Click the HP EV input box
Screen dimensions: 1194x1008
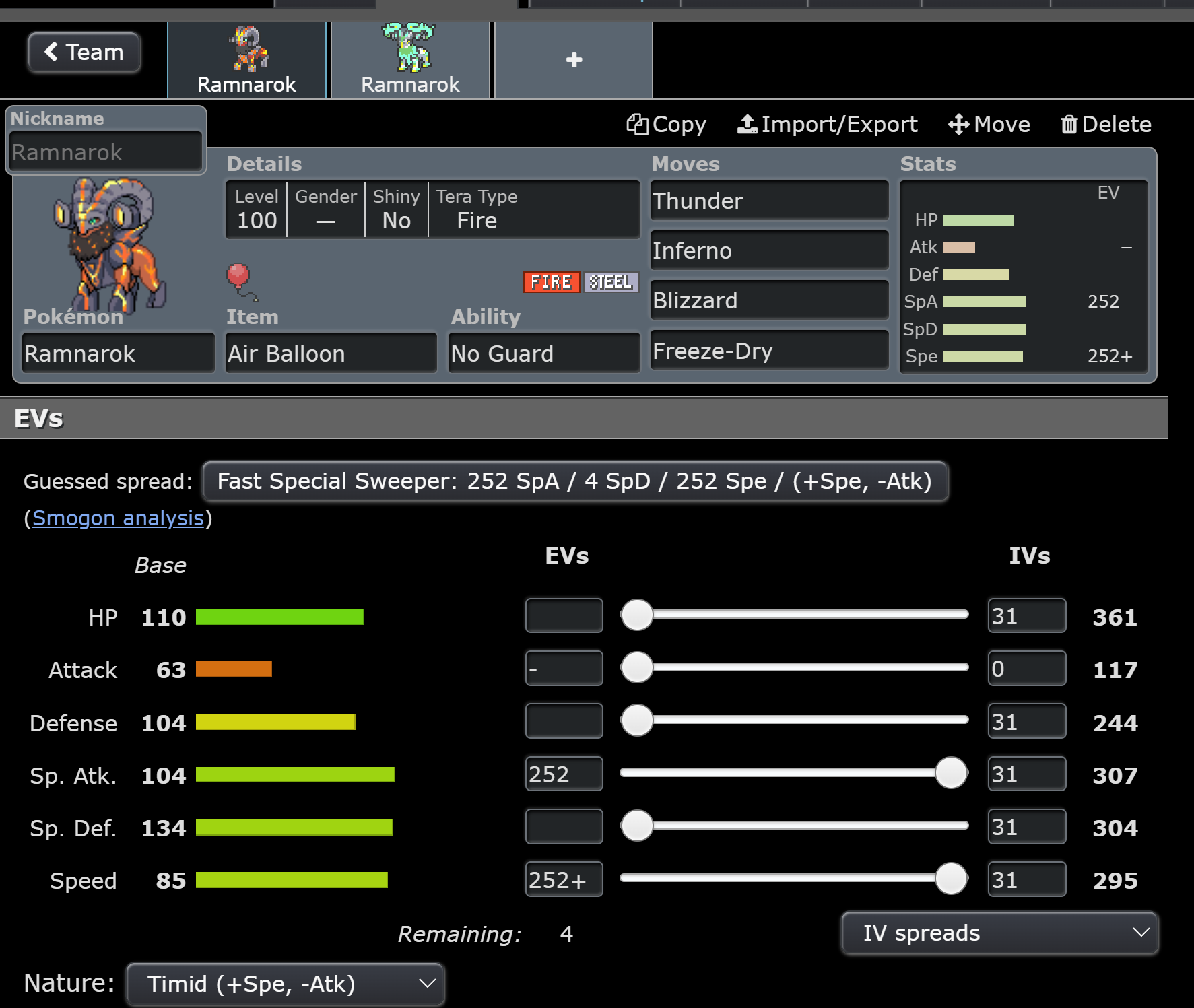pos(564,615)
